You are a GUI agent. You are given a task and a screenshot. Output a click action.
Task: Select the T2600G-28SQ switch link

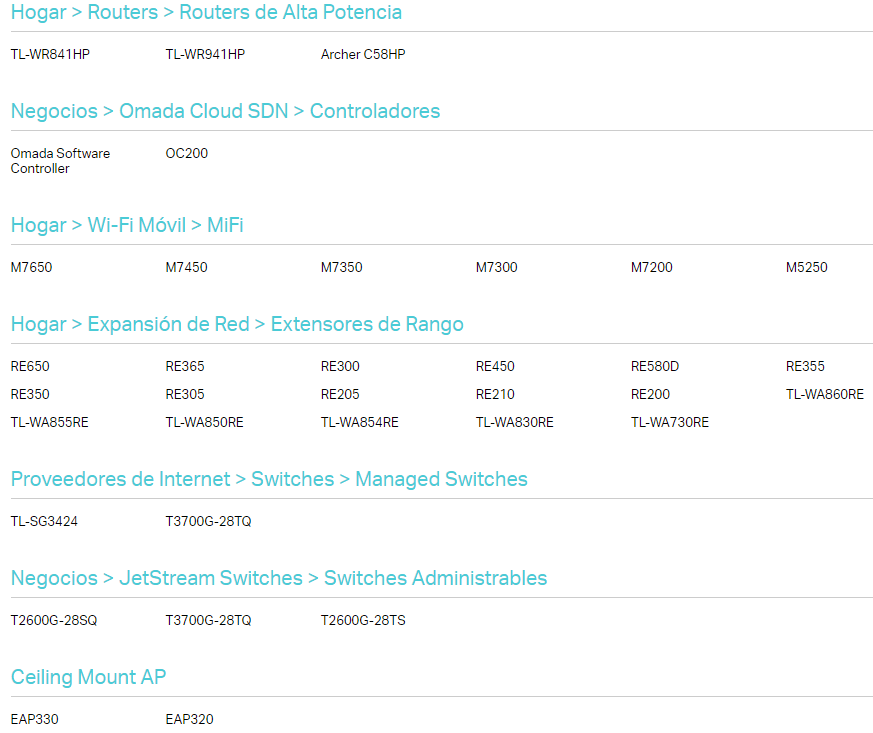(54, 621)
